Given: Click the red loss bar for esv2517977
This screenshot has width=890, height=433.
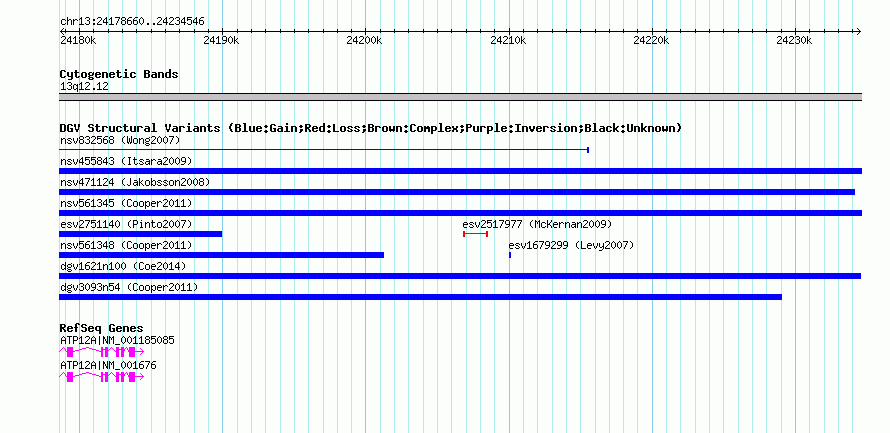Looking at the screenshot, I should tap(476, 234).
